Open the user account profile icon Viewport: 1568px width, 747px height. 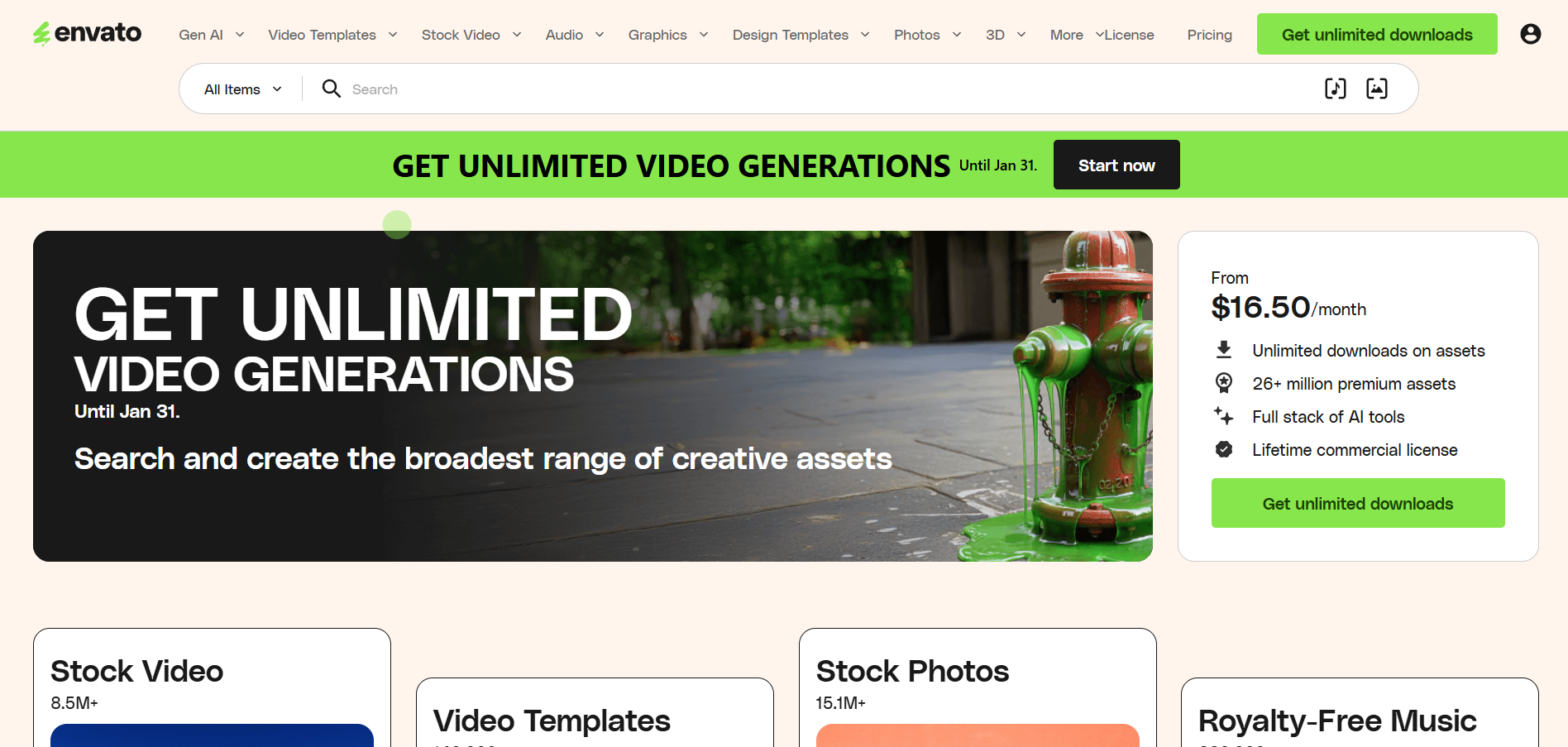pos(1530,34)
